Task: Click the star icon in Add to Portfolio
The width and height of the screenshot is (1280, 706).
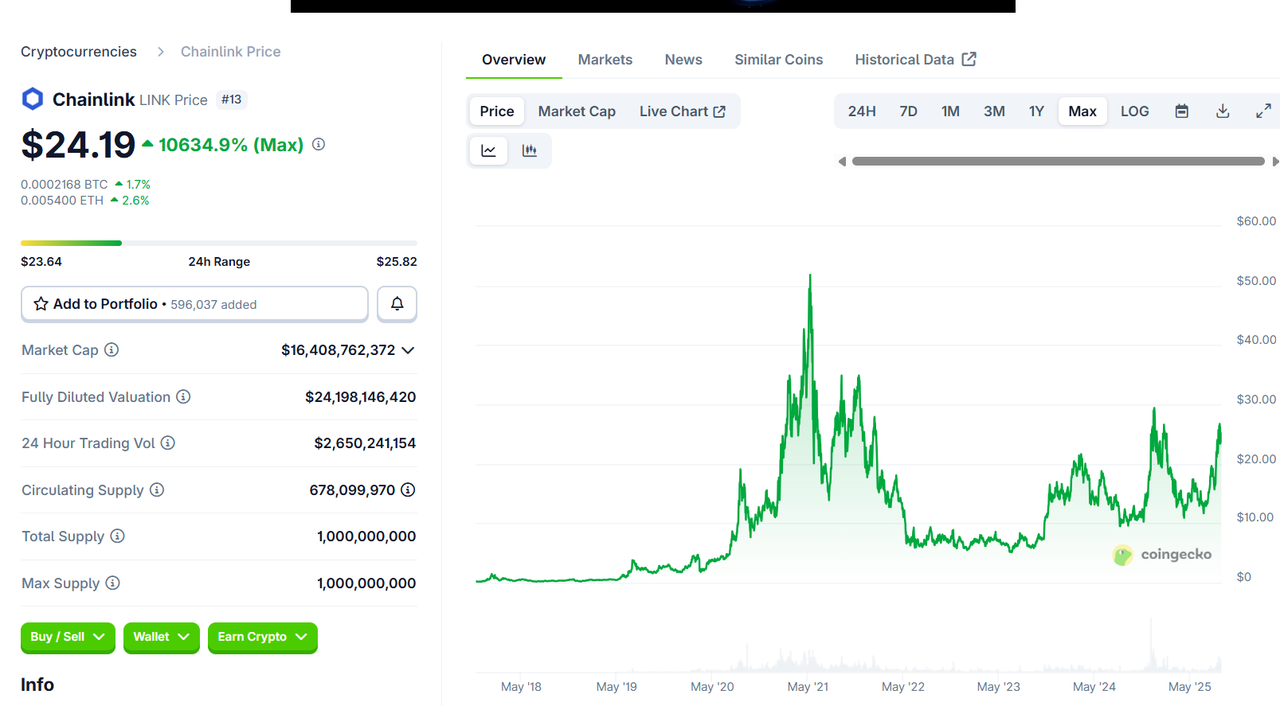Action: coord(41,304)
